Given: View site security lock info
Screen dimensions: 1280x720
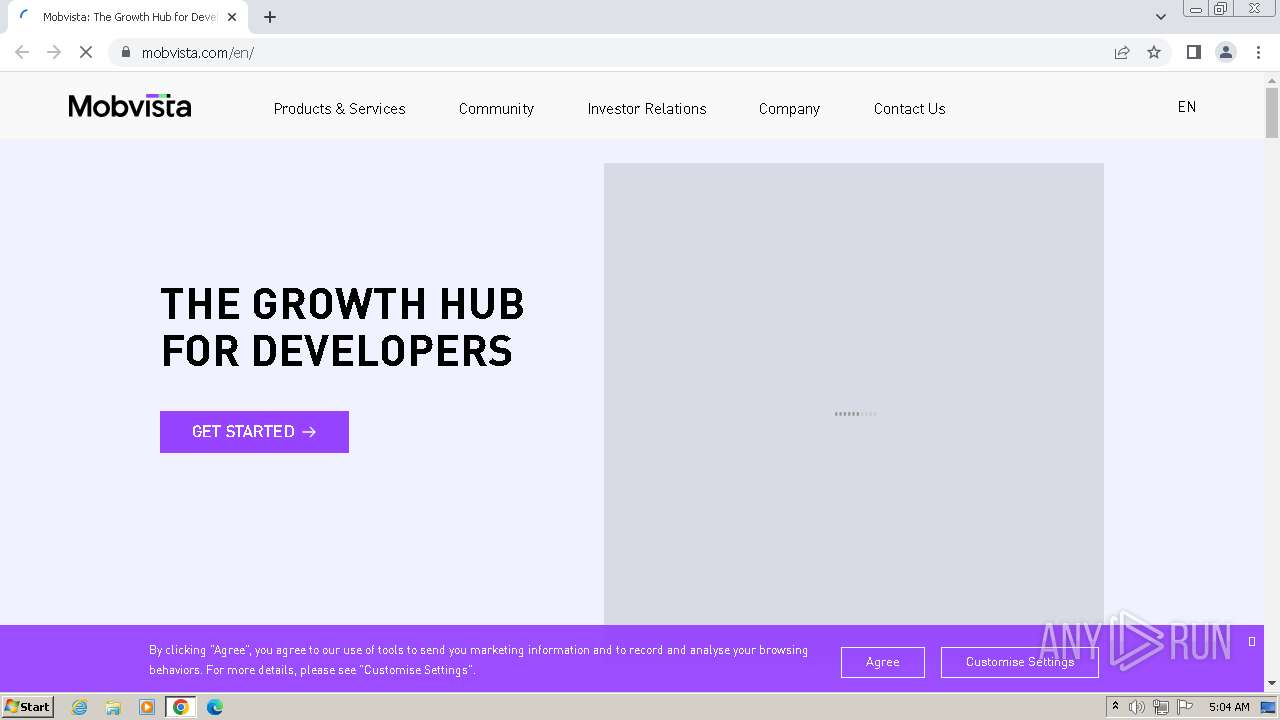Looking at the screenshot, I should tap(126, 52).
